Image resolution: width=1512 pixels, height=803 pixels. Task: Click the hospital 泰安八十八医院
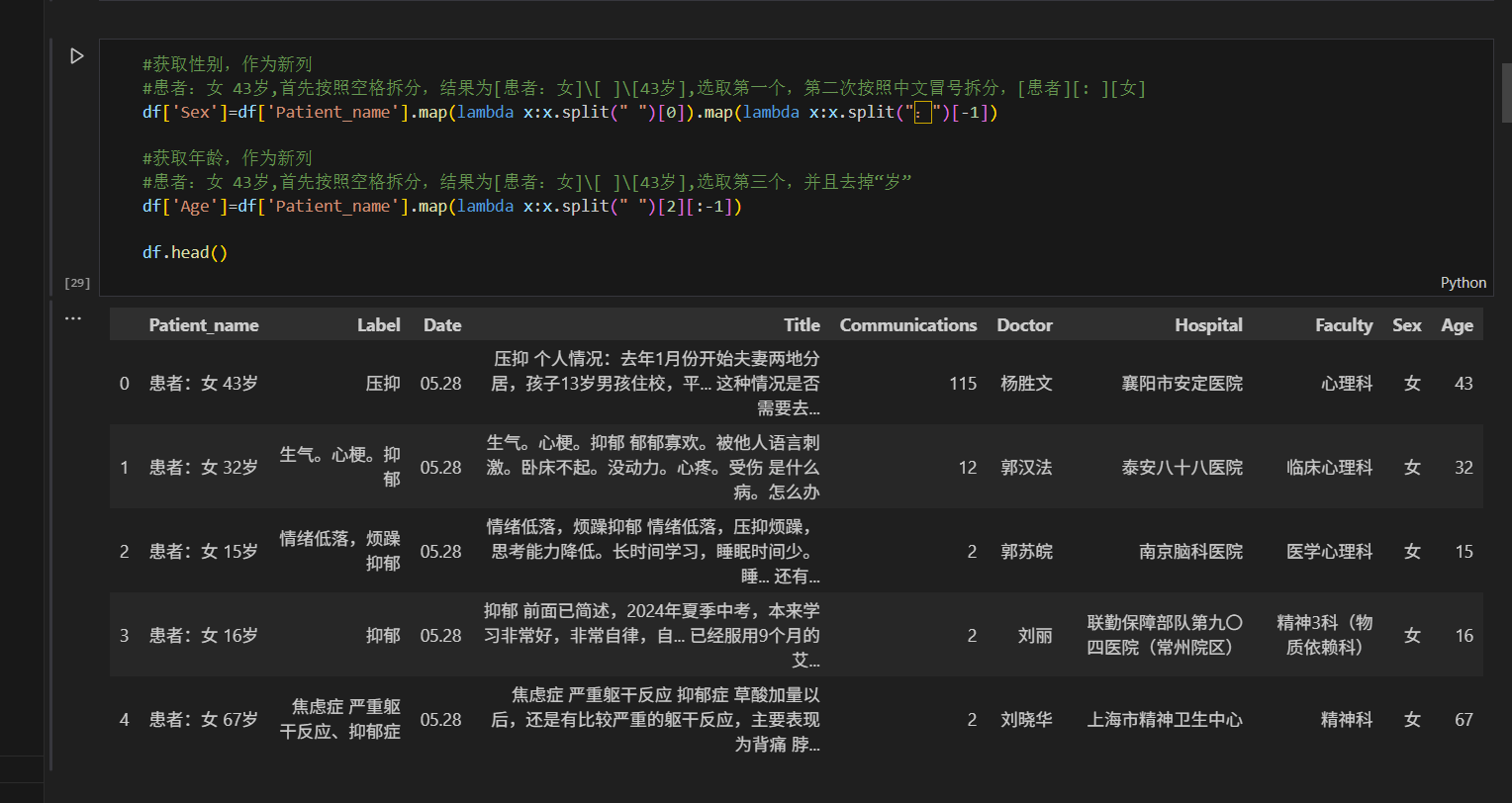(x=1181, y=467)
